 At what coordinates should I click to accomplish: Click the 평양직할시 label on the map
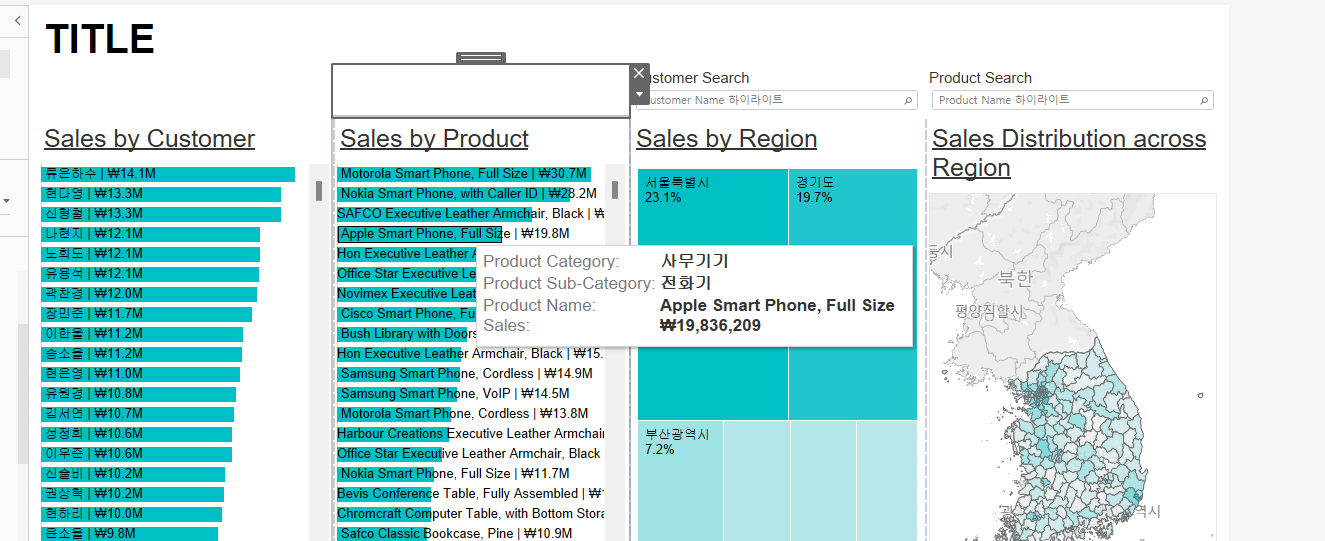[x=990, y=313]
